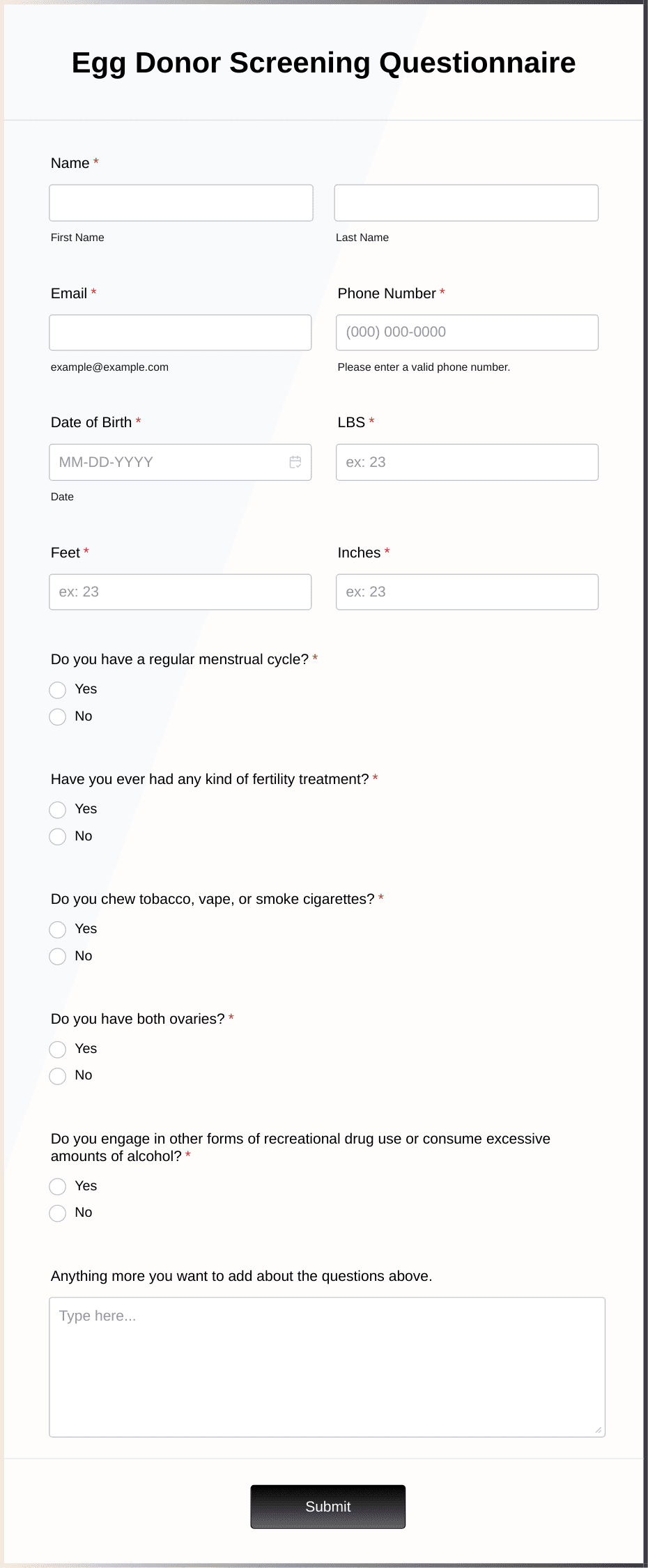The height and width of the screenshot is (1568, 648).
Task: Click into the LBS weight field
Action: click(x=465, y=461)
